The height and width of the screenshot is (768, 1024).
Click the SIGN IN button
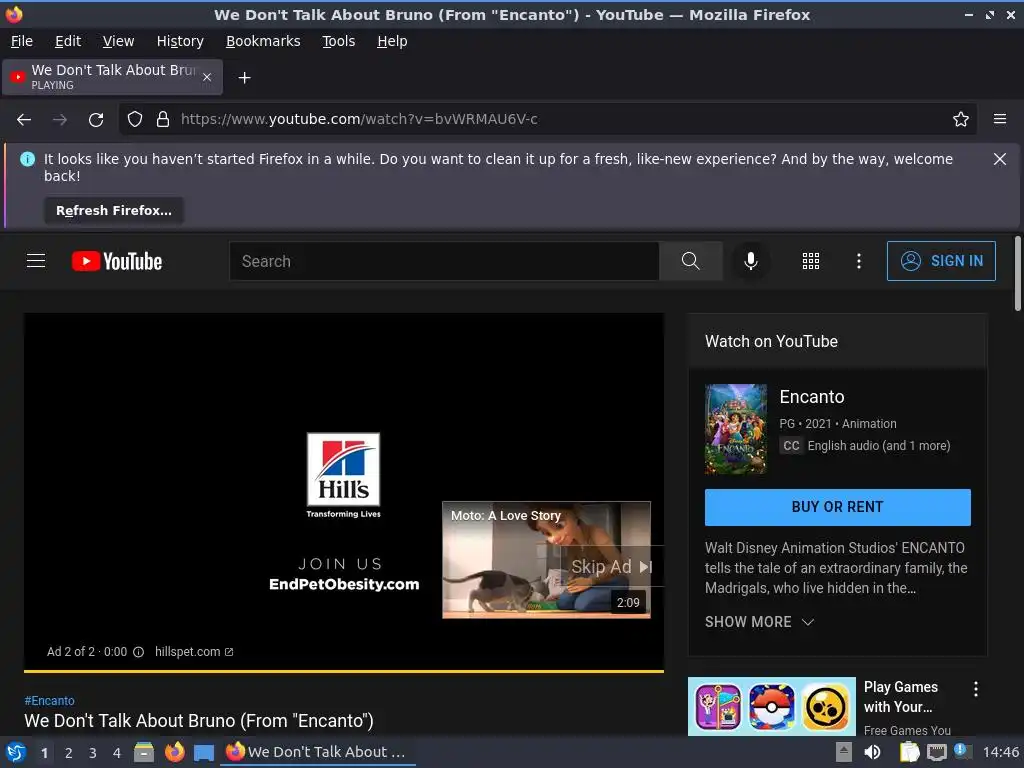[x=941, y=261]
